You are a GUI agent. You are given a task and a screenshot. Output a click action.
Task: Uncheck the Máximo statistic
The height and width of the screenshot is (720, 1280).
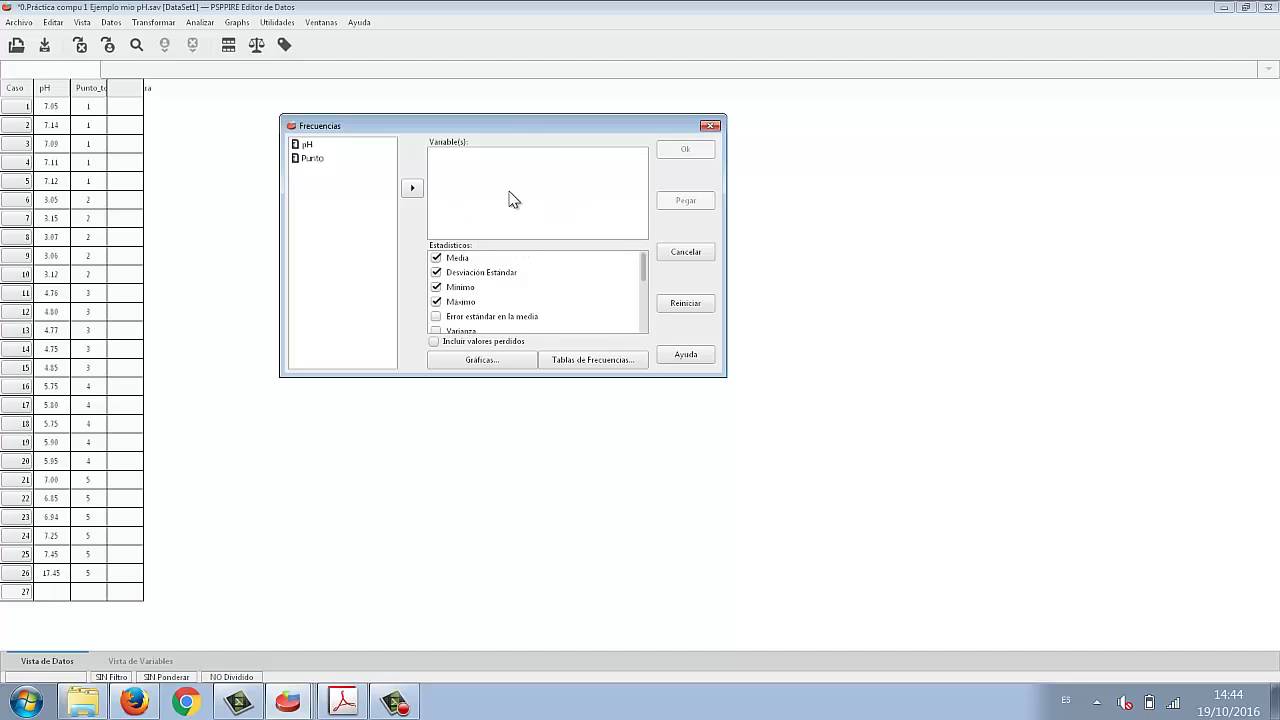pos(436,301)
